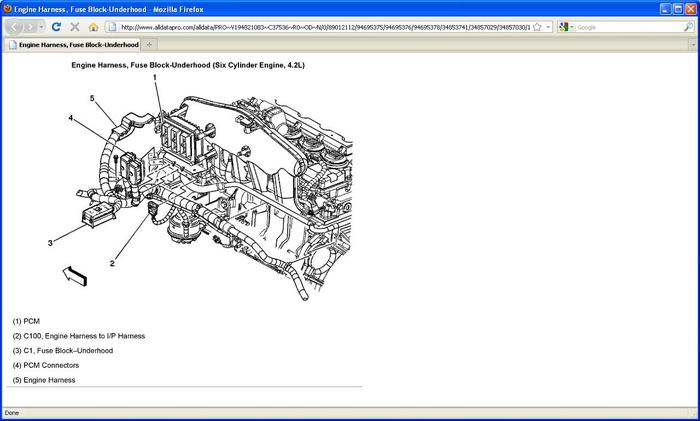Click the "(1) PCM" legend entry
700x421 pixels.
point(26,321)
